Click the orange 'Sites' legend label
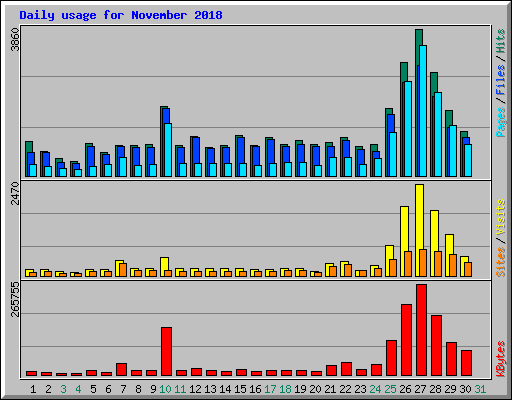The width and height of the screenshot is (512, 400). 500,262
